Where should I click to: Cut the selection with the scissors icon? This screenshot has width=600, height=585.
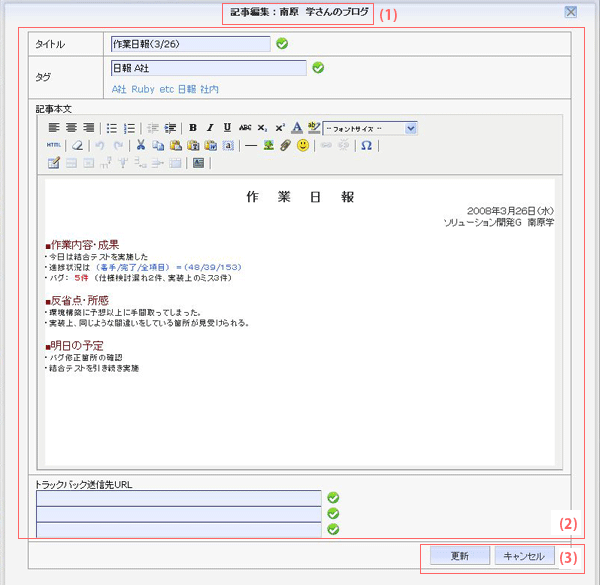[x=141, y=145]
